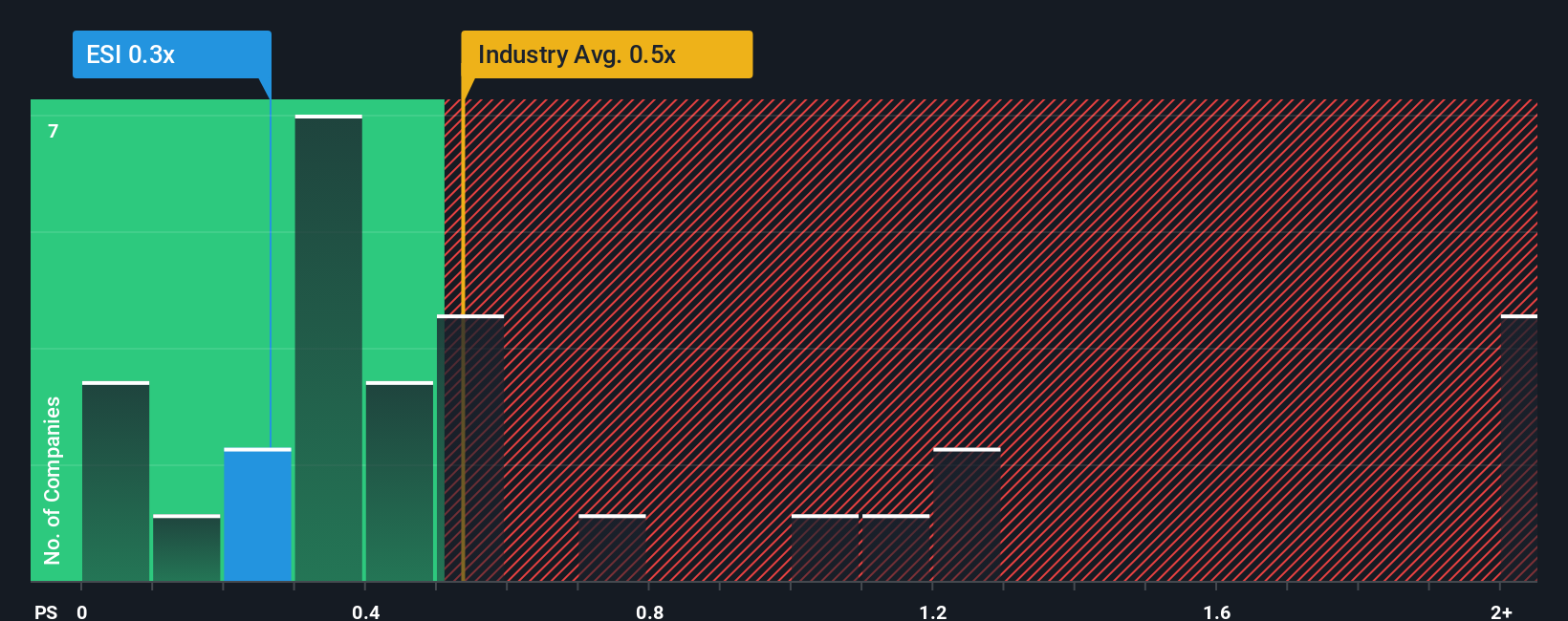This screenshot has width=1568, height=621.
Task: Click the 0.8 x-axis label
Action: (649, 611)
